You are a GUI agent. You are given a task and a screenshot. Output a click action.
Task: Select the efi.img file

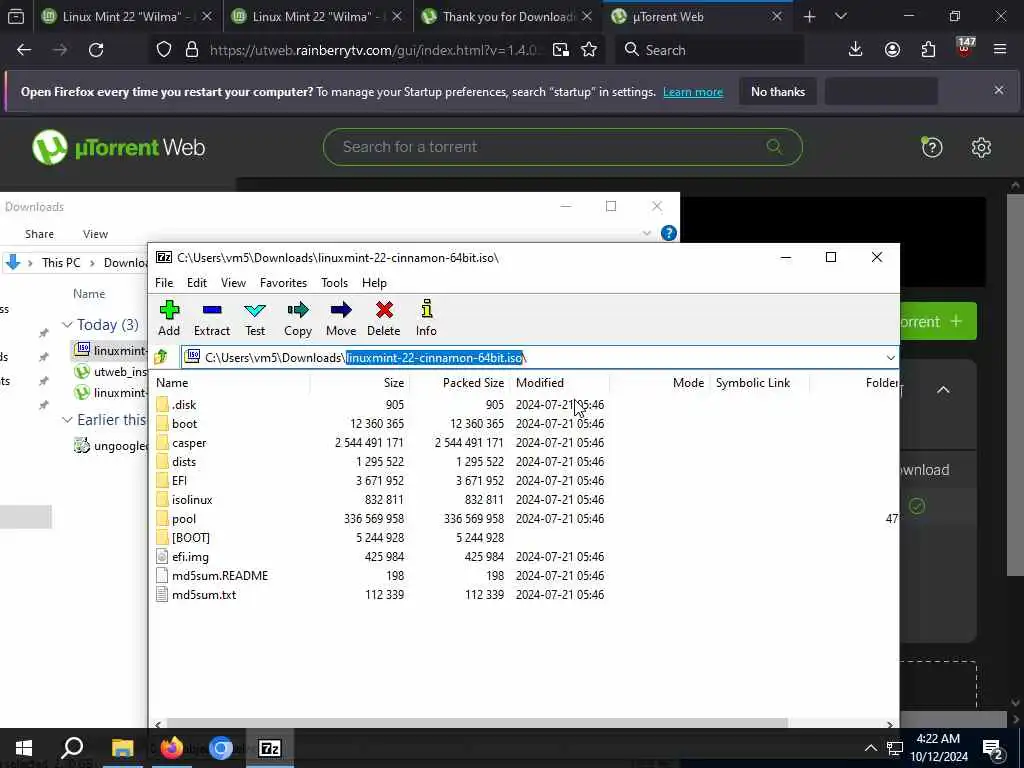pyautogui.click(x=183, y=556)
